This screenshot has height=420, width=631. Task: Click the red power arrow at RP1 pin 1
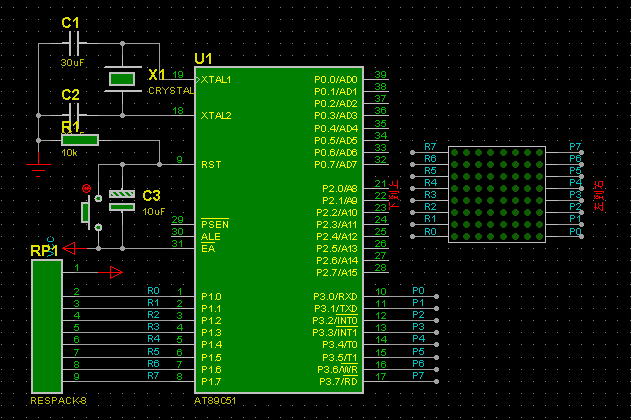[115, 270]
